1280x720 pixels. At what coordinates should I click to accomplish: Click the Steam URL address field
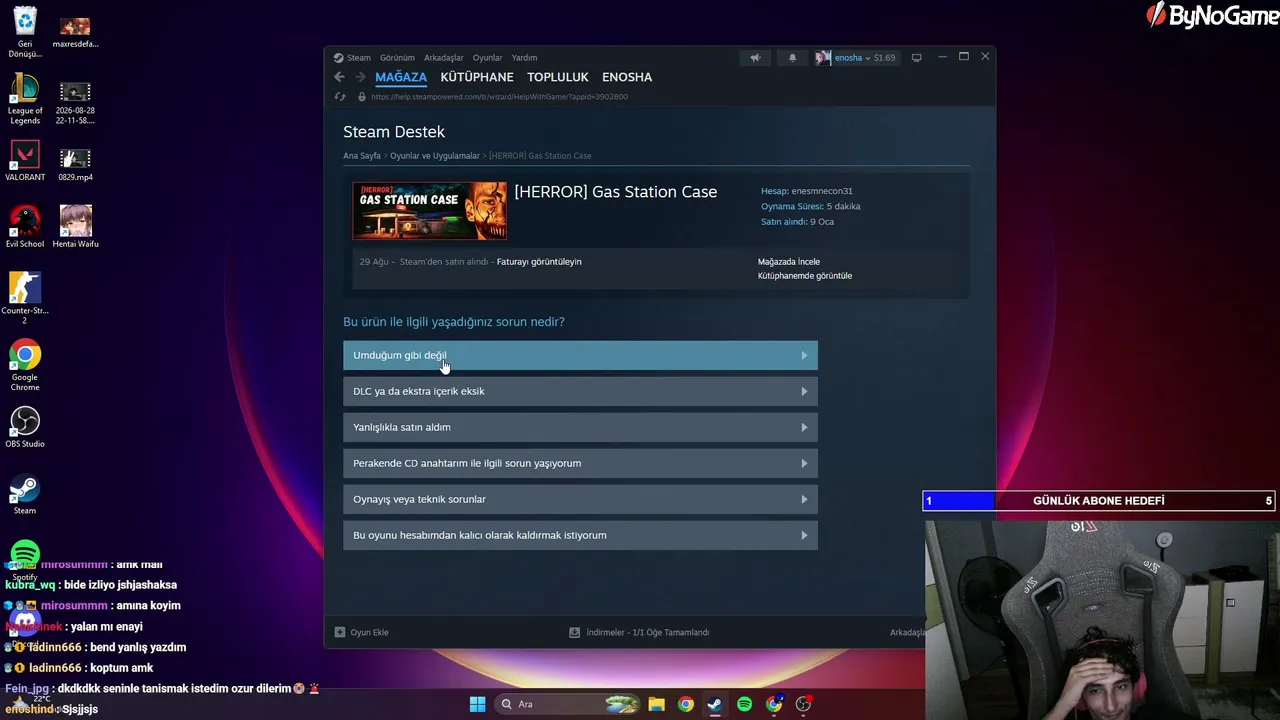tap(500, 97)
